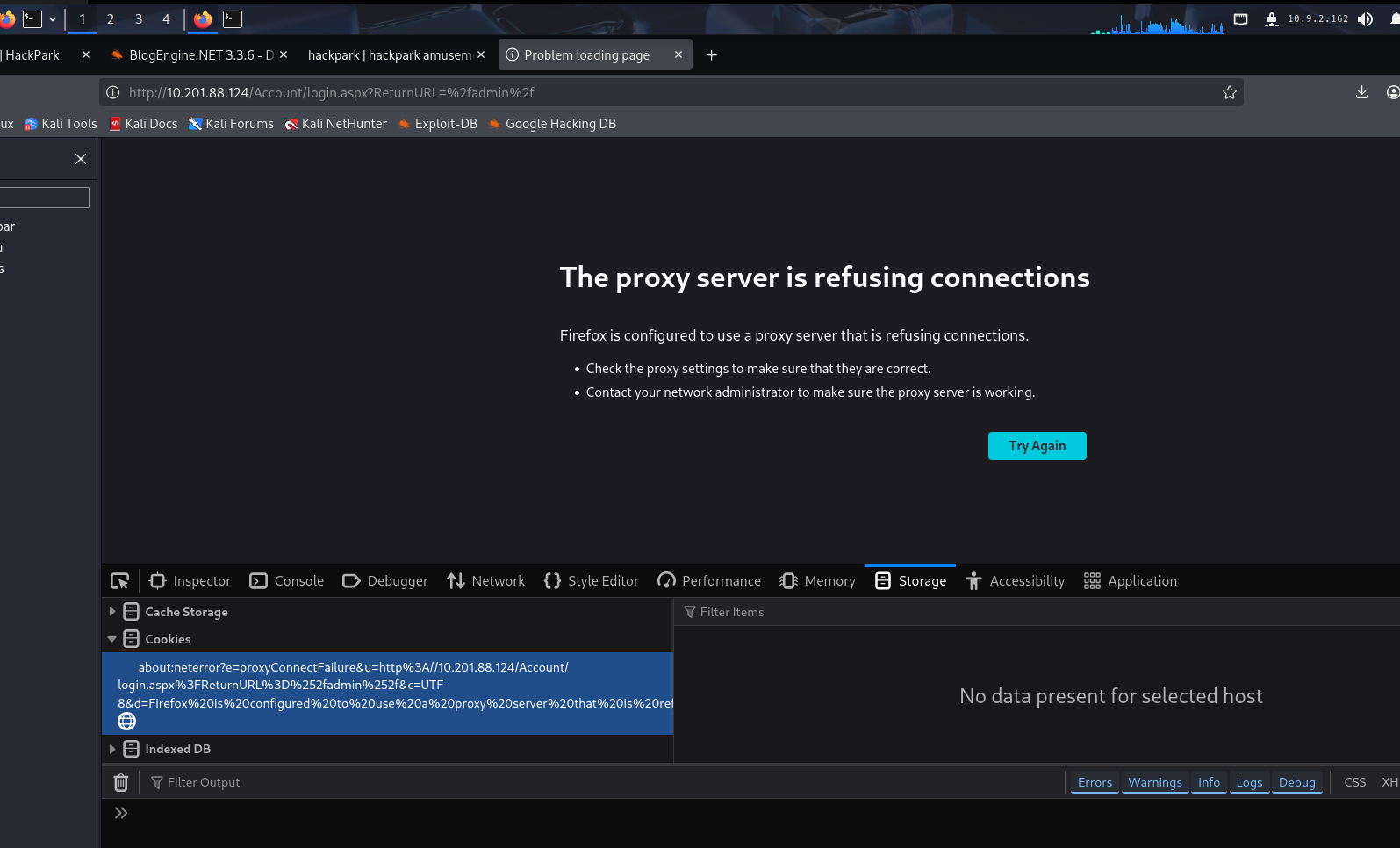Switch to the Network tab in DevTools
The image size is (1400, 848).
(x=486, y=581)
